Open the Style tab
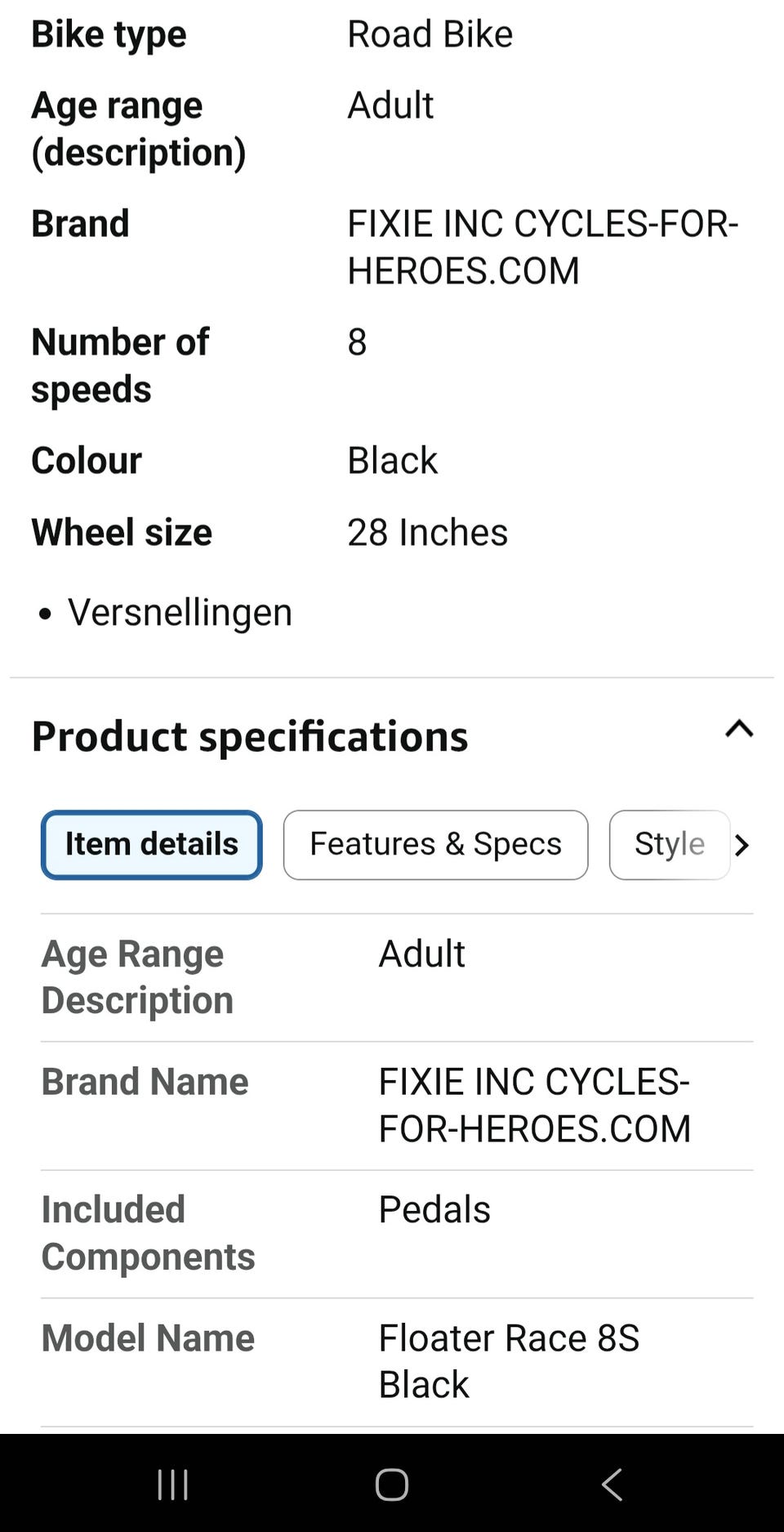 669,844
